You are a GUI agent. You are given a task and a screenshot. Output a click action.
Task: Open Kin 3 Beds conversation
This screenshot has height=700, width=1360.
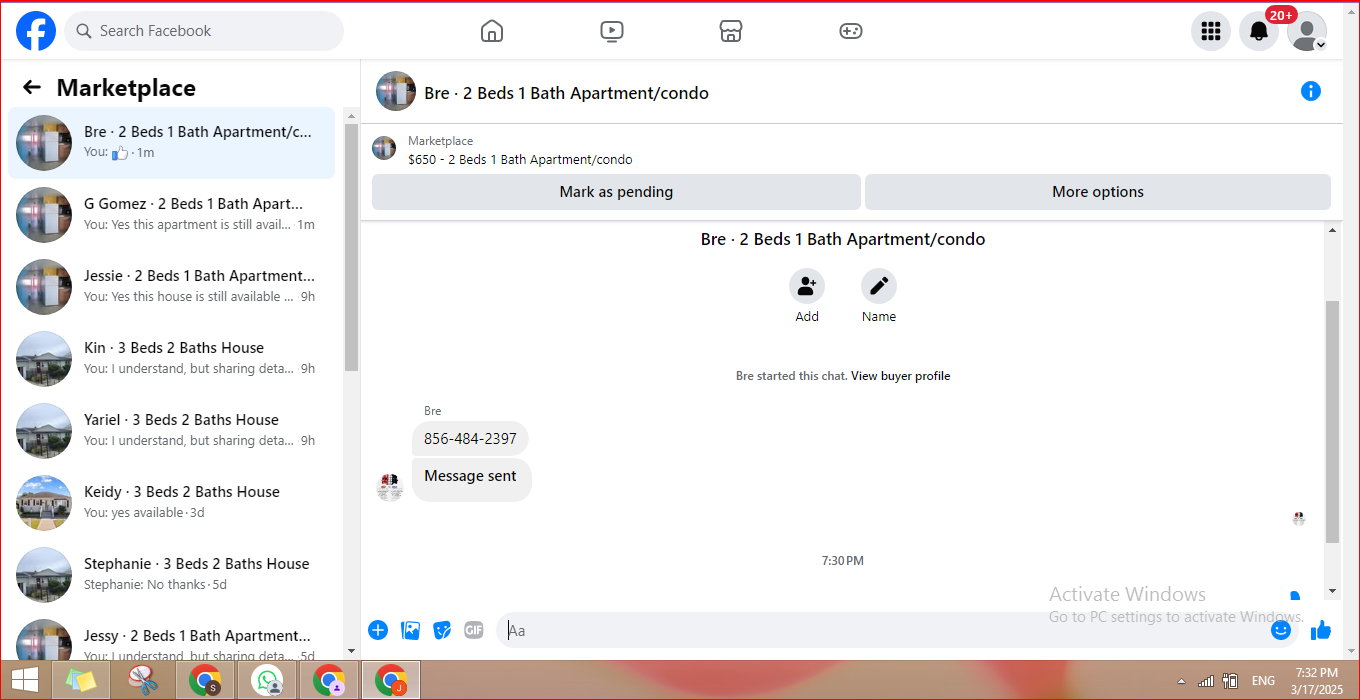(x=172, y=359)
